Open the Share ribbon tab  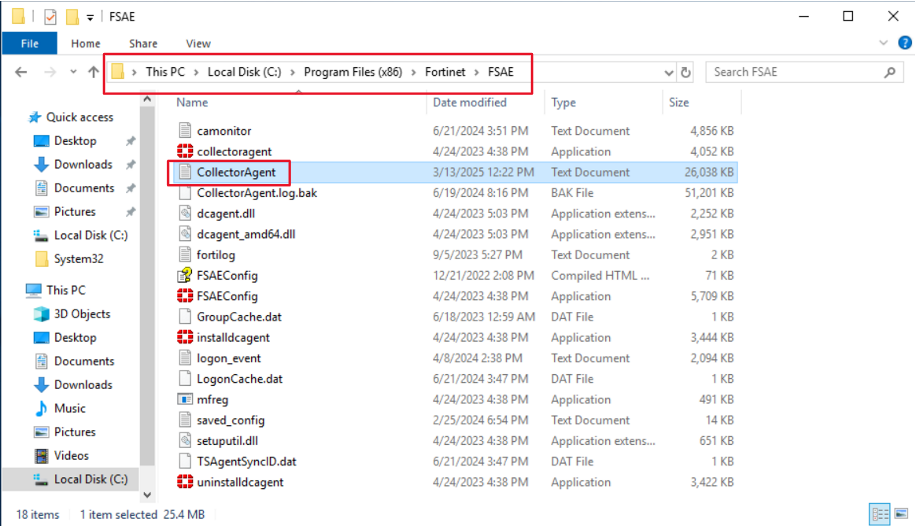[143, 43]
